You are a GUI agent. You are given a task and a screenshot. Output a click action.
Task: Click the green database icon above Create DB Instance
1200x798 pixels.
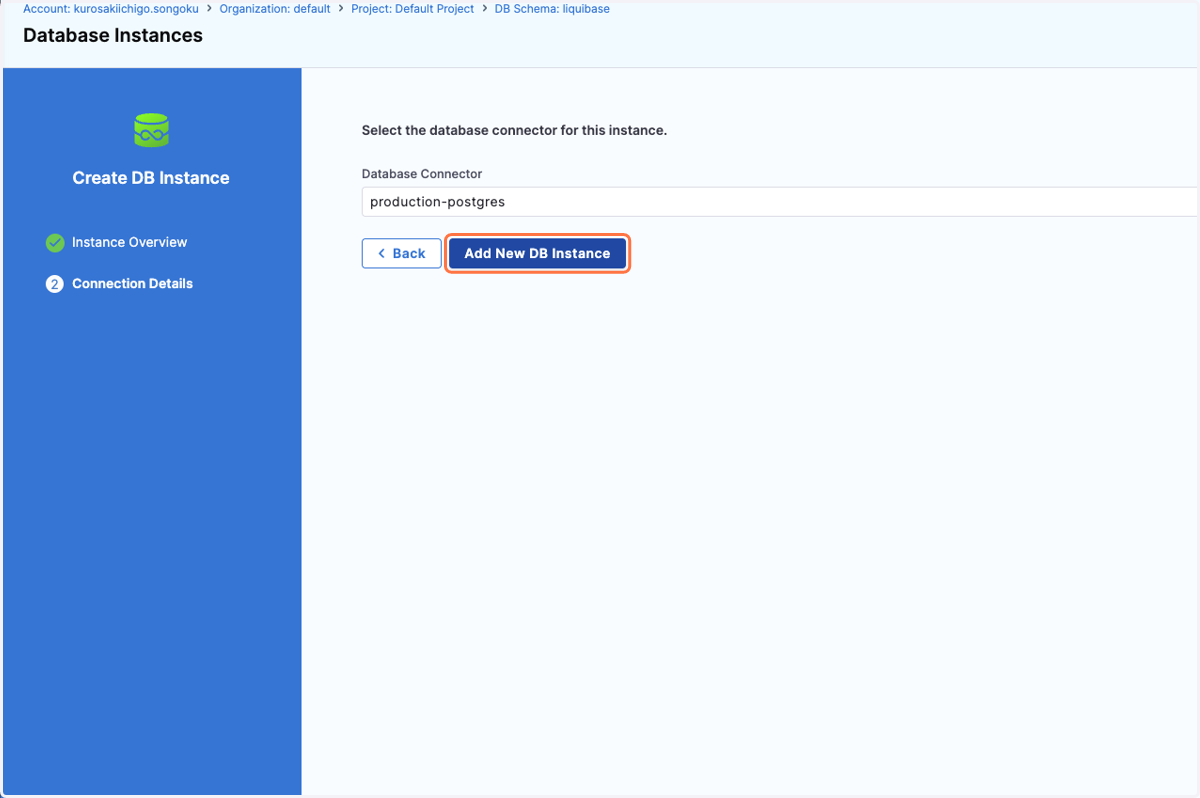coord(151,130)
